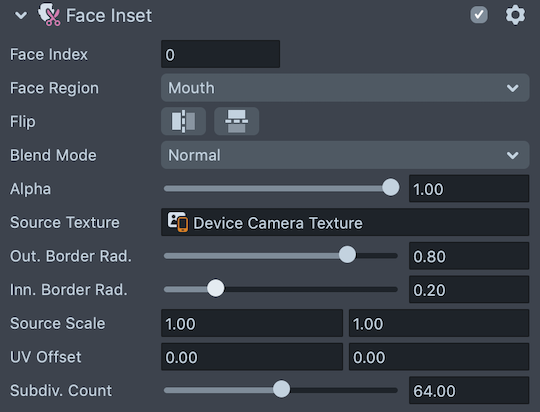The image size is (540, 412).
Task: Click the second UV Offset field
Action: pyautogui.click(x=439, y=357)
